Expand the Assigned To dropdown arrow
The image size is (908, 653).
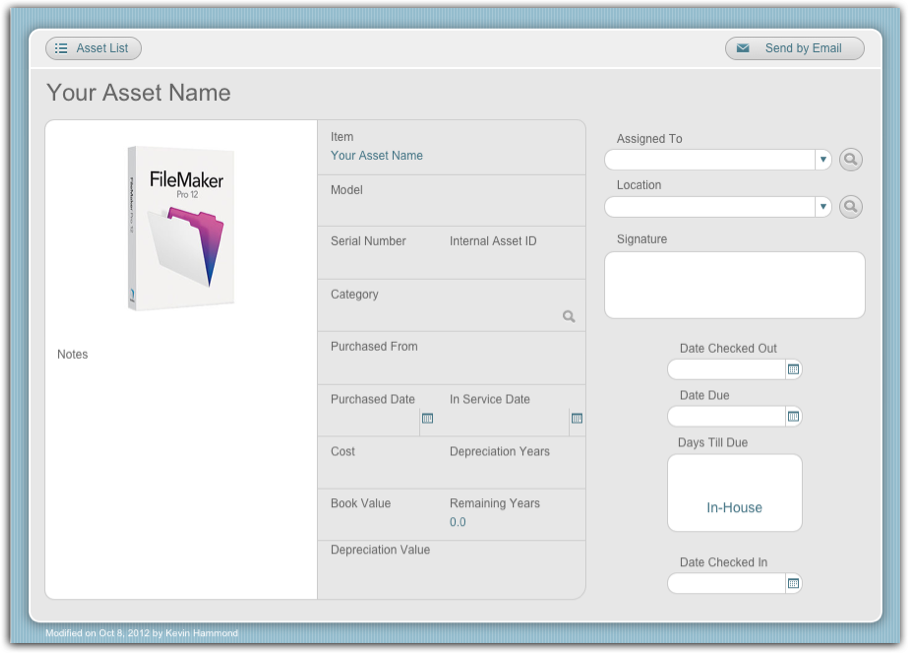(822, 159)
